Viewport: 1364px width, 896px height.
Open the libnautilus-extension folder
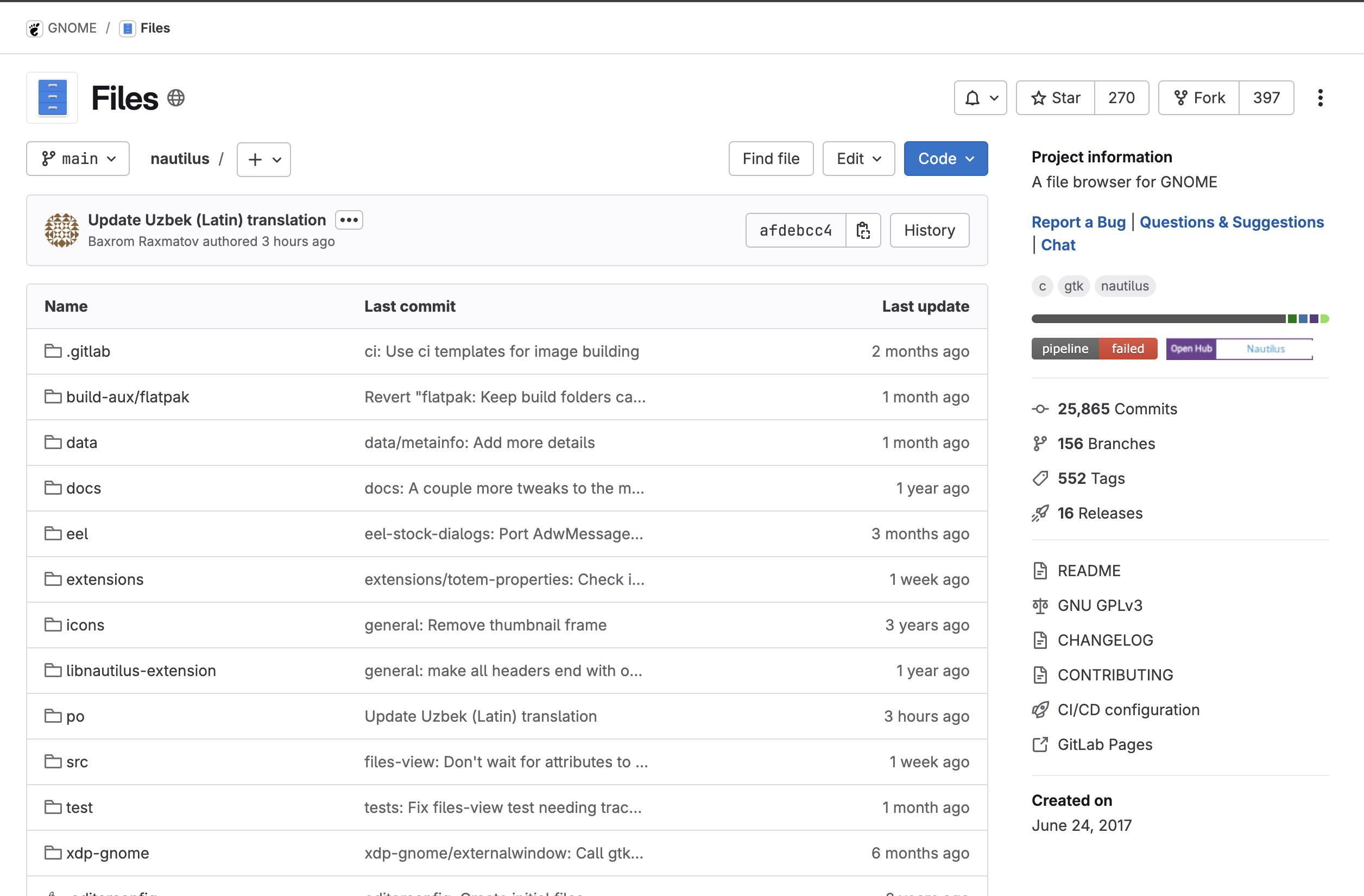[x=141, y=670]
